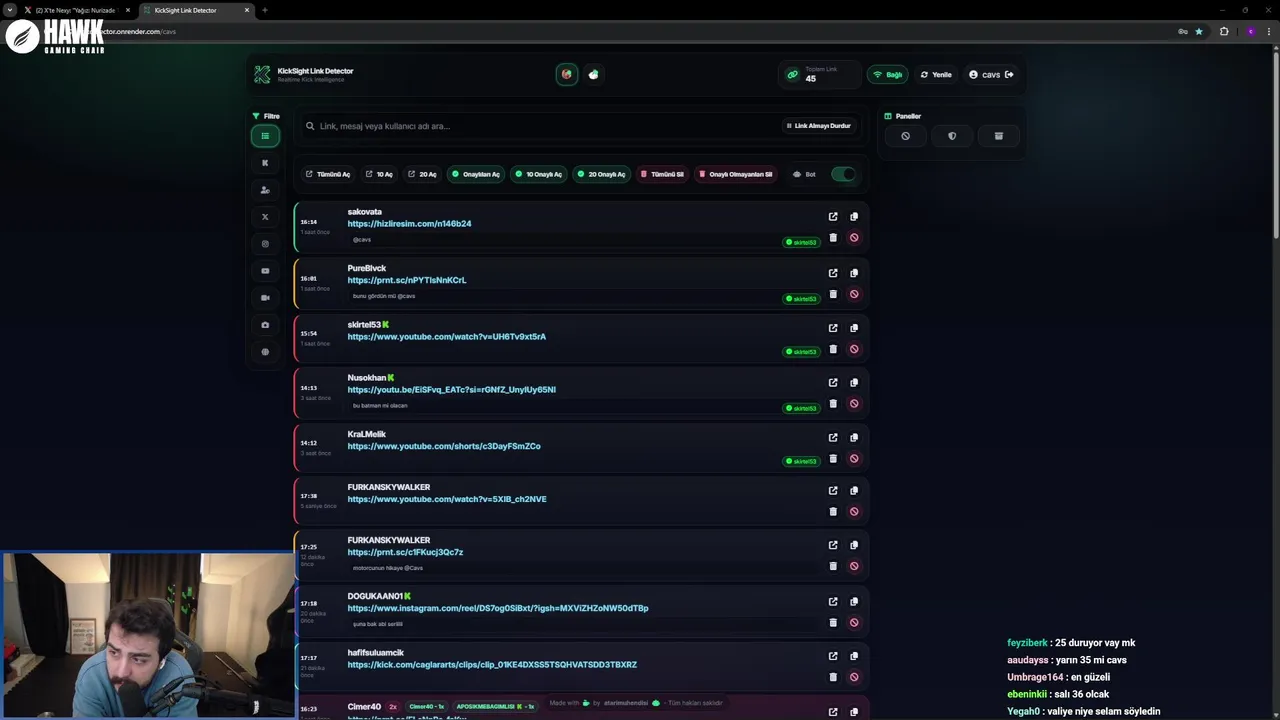Filter links by YouTube icon
The height and width of the screenshot is (720, 1280).
tap(265, 271)
